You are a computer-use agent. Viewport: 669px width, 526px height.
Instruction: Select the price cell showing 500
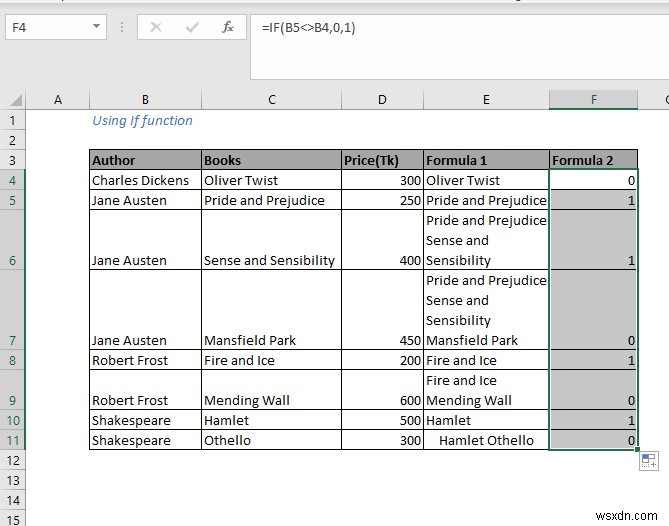pyautogui.click(x=382, y=421)
